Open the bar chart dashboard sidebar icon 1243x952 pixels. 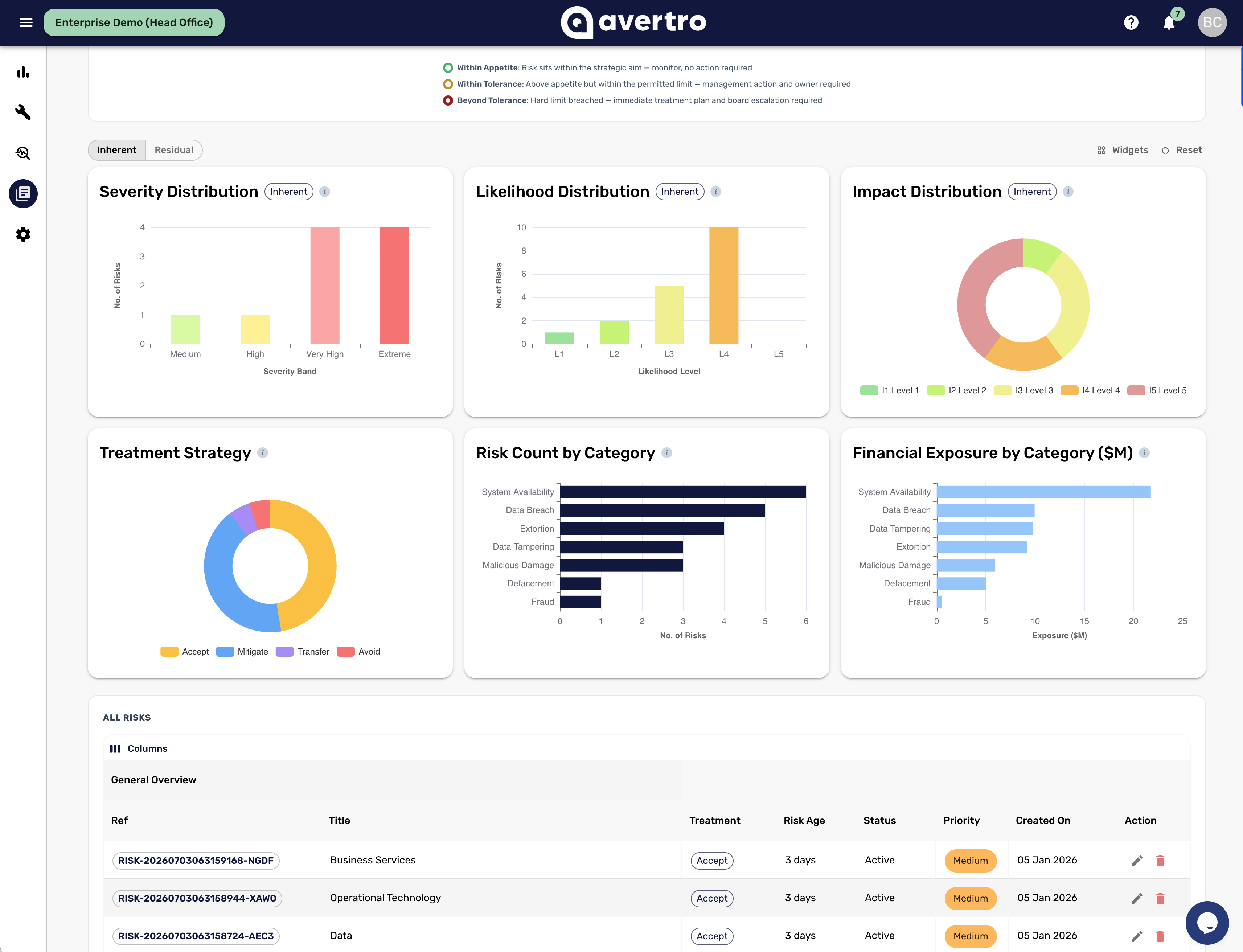(23, 72)
